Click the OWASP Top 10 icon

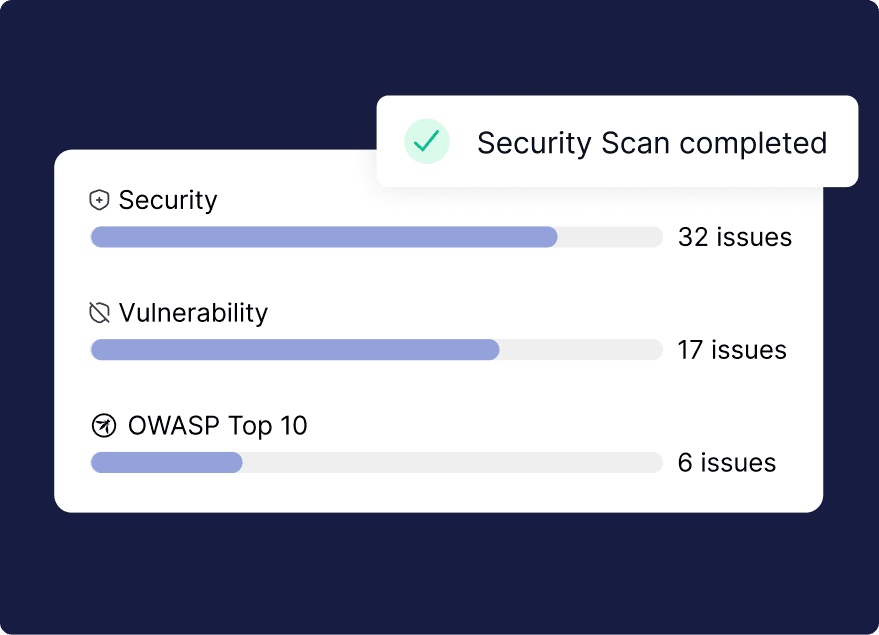(x=103, y=427)
